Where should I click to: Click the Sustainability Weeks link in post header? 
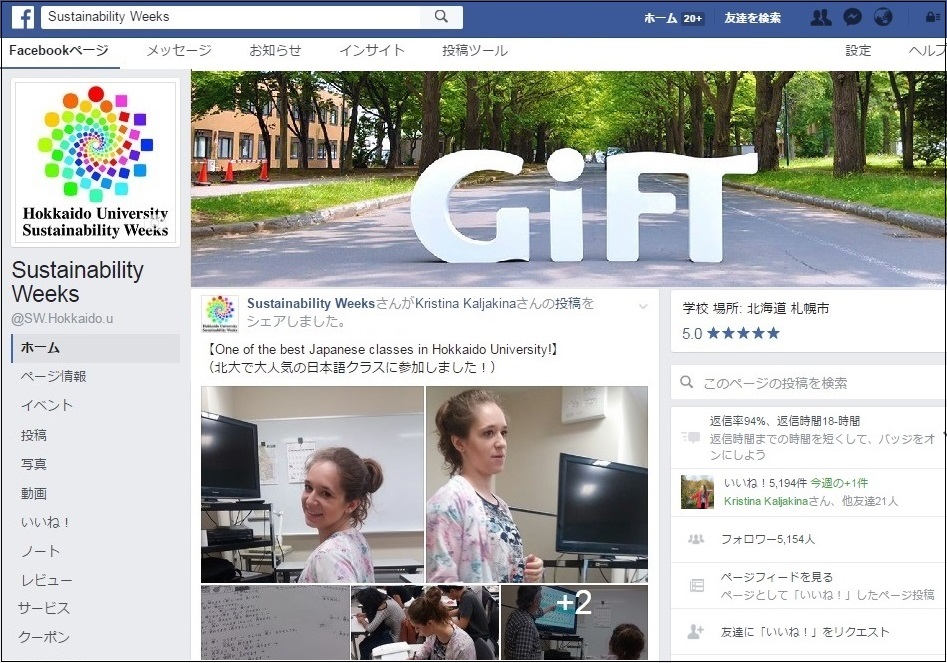pos(310,303)
